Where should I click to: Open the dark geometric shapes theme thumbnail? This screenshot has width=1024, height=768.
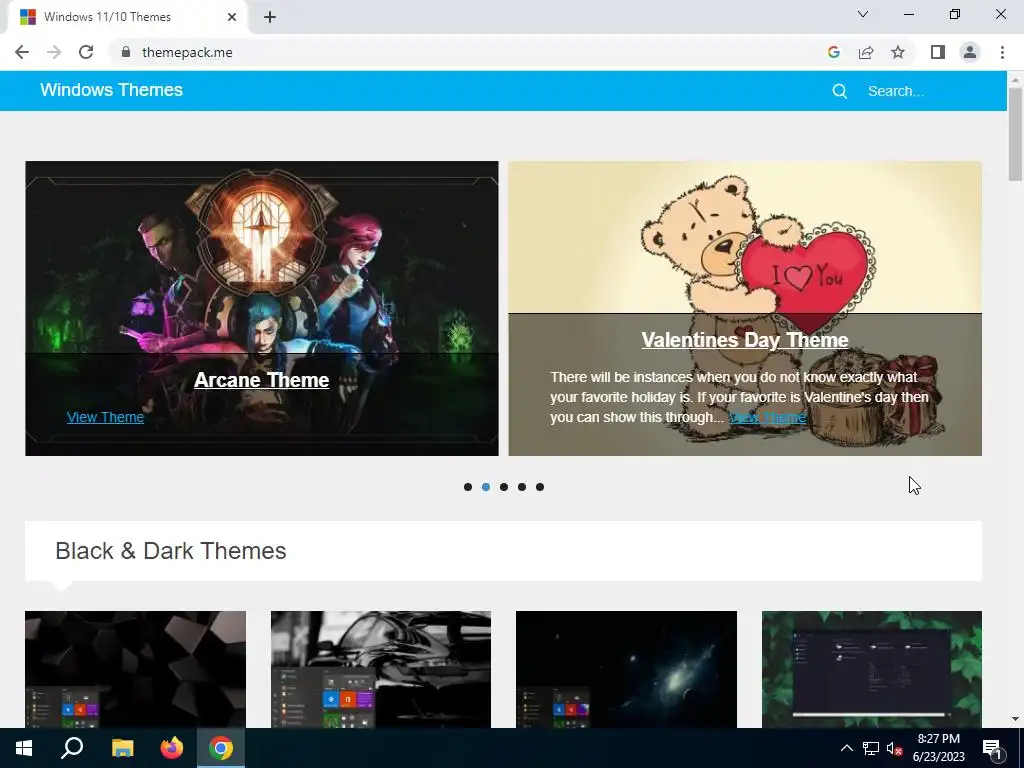(135, 669)
